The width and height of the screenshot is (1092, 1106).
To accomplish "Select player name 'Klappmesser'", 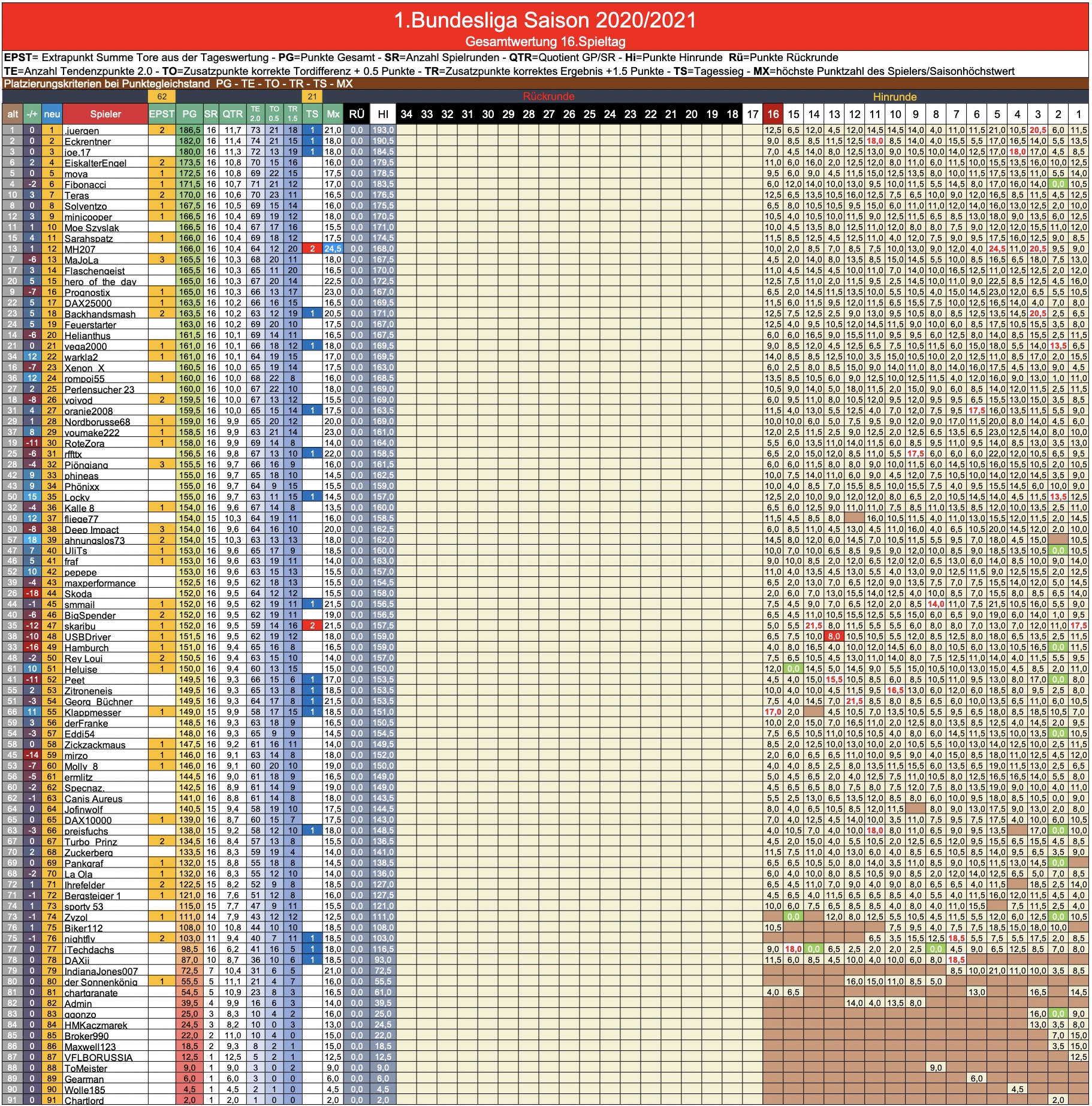I will (x=93, y=712).
